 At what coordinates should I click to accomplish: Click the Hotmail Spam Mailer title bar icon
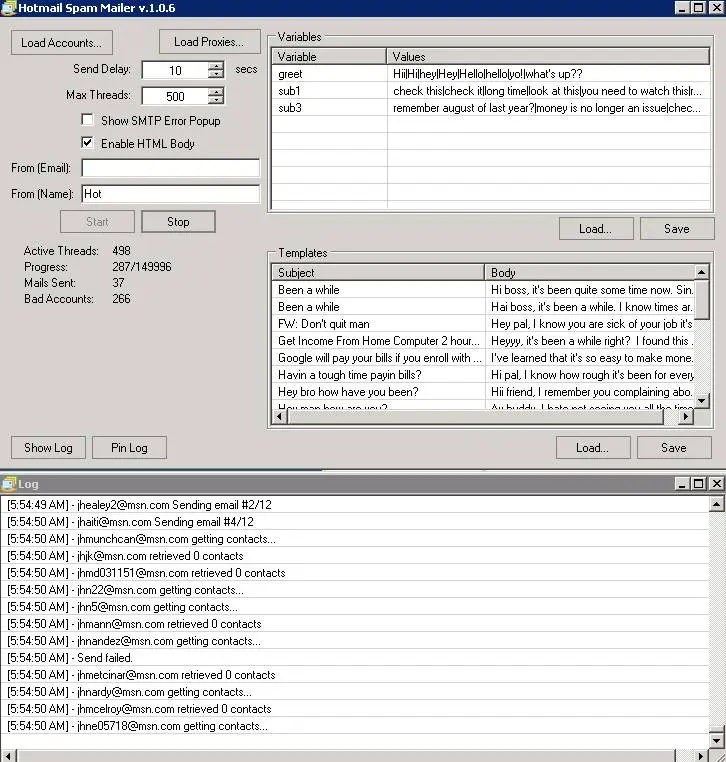click(8, 8)
